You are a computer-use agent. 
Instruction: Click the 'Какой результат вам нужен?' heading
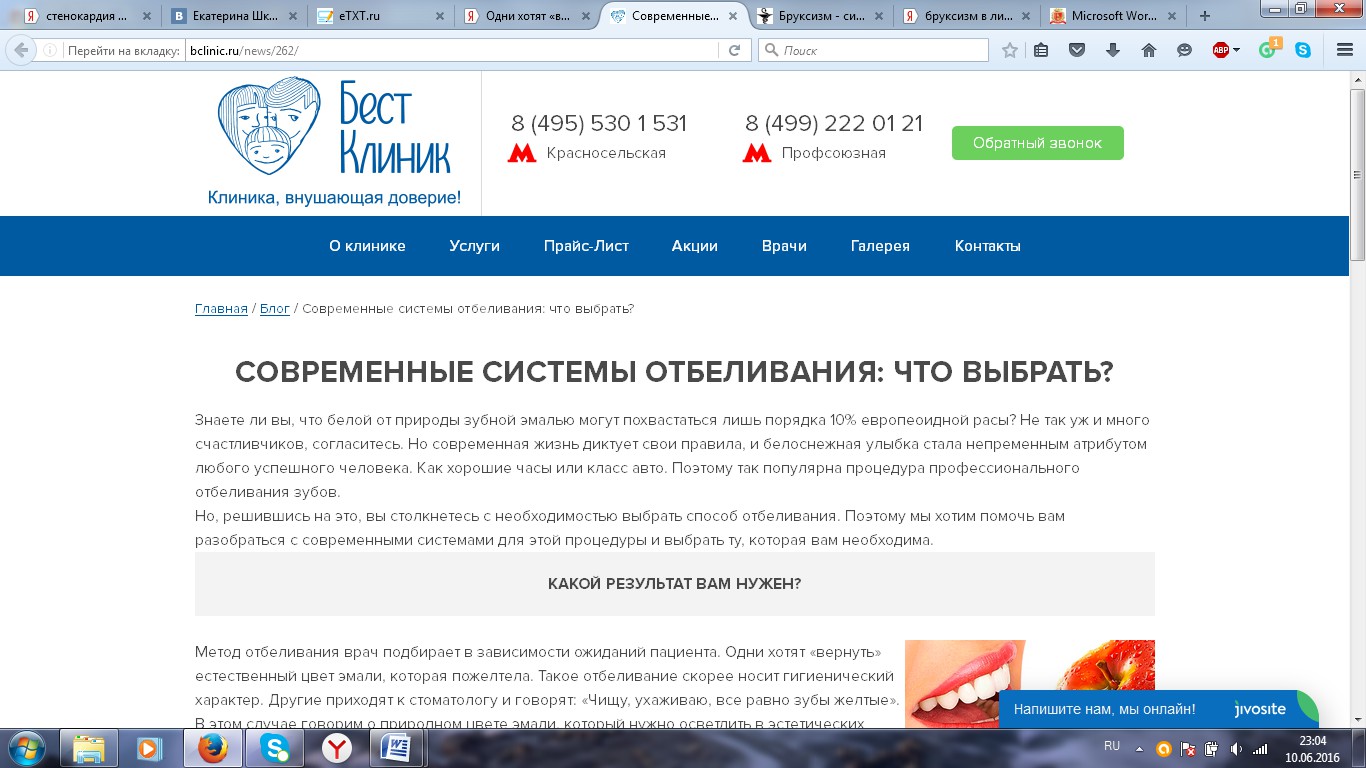675,584
